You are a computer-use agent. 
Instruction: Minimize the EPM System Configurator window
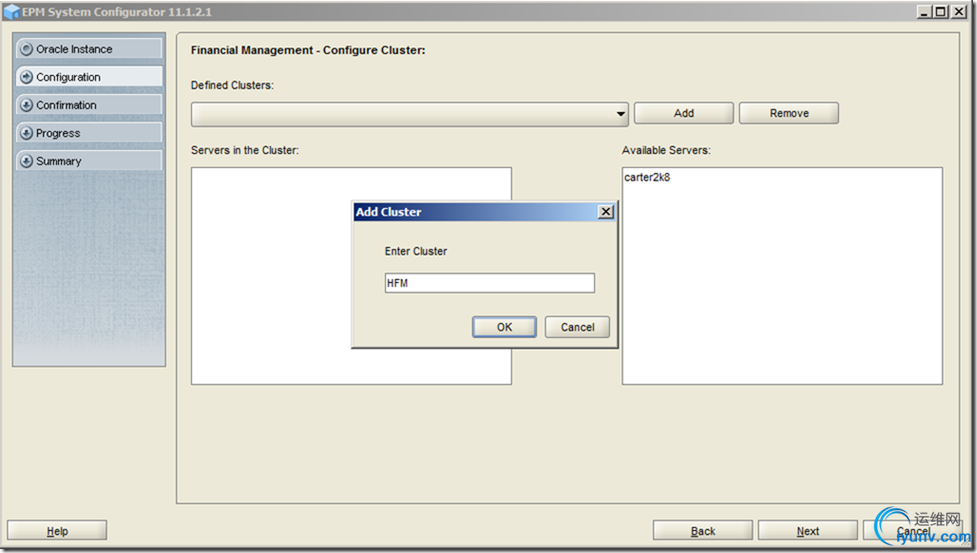pyautogui.click(x=924, y=11)
